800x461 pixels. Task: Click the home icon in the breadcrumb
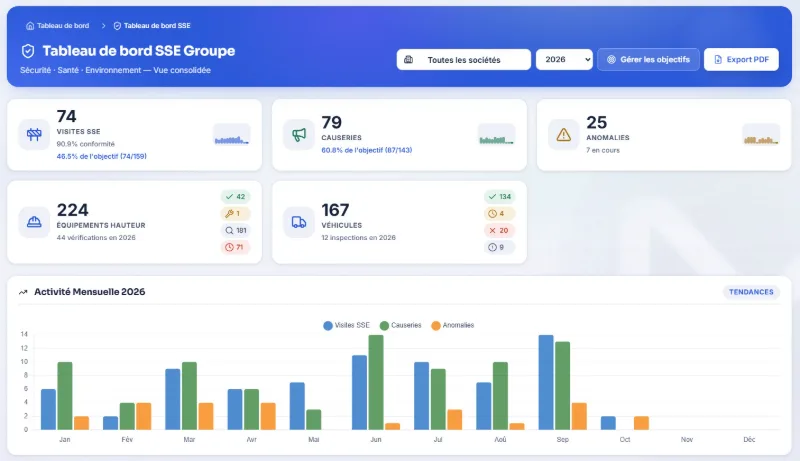pos(30,25)
